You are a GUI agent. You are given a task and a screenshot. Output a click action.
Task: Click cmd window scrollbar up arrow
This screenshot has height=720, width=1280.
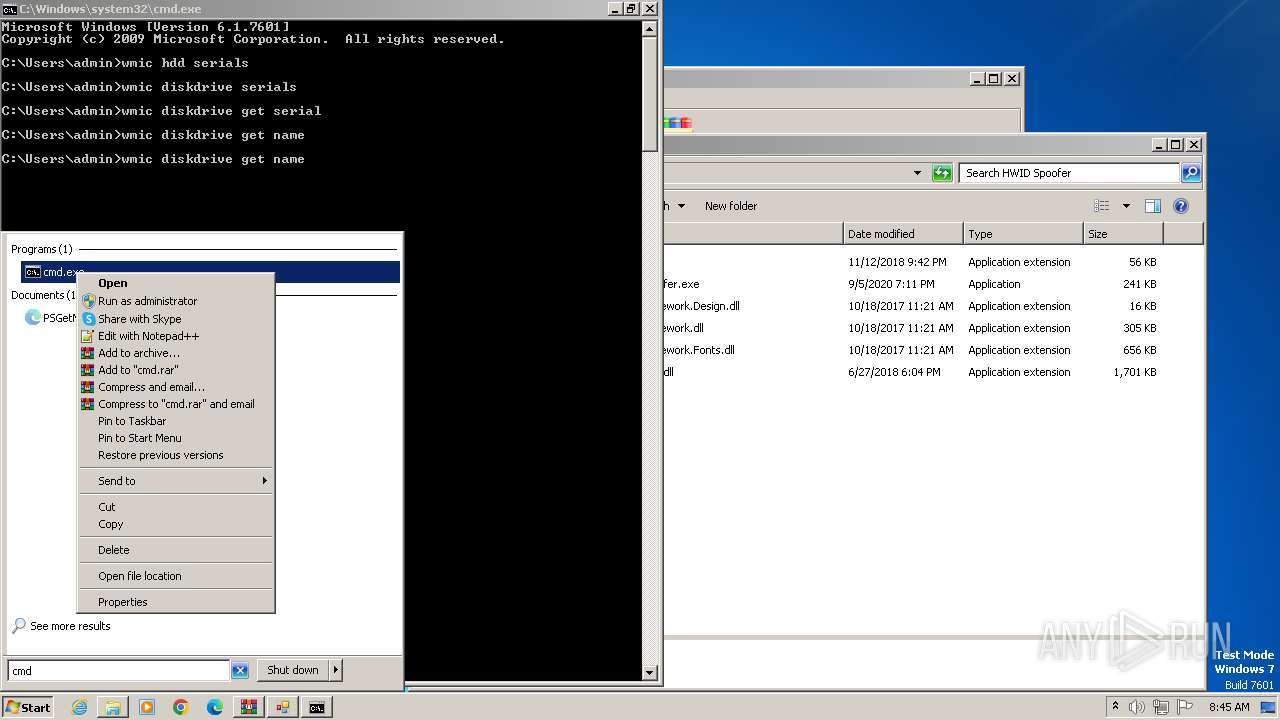650,27
